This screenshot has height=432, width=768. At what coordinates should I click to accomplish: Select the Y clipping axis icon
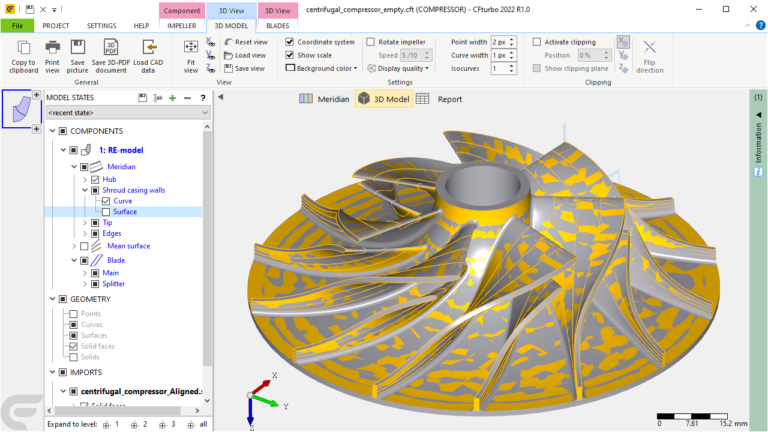click(623, 55)
